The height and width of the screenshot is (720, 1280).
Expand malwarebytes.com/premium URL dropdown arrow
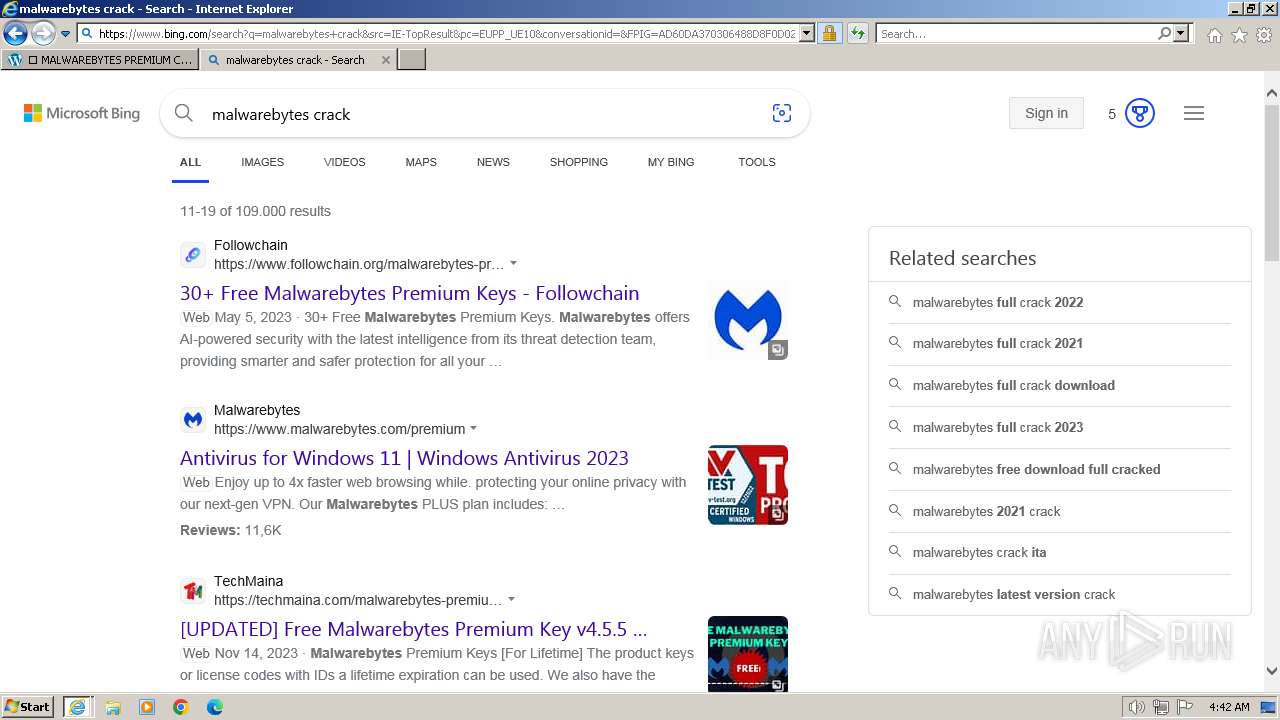coord(474,429)
